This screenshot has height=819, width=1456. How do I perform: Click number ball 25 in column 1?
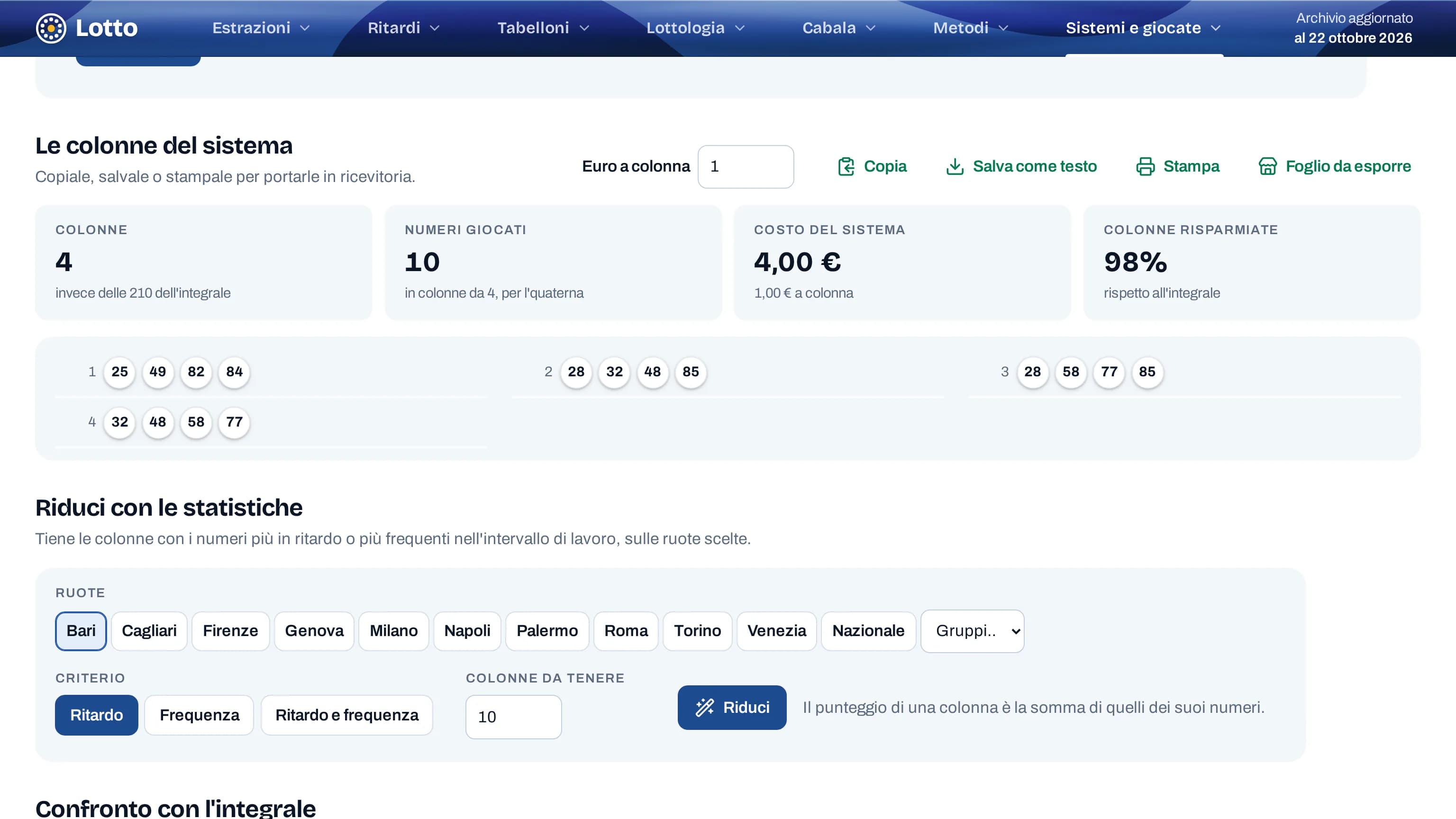point(119,372)
